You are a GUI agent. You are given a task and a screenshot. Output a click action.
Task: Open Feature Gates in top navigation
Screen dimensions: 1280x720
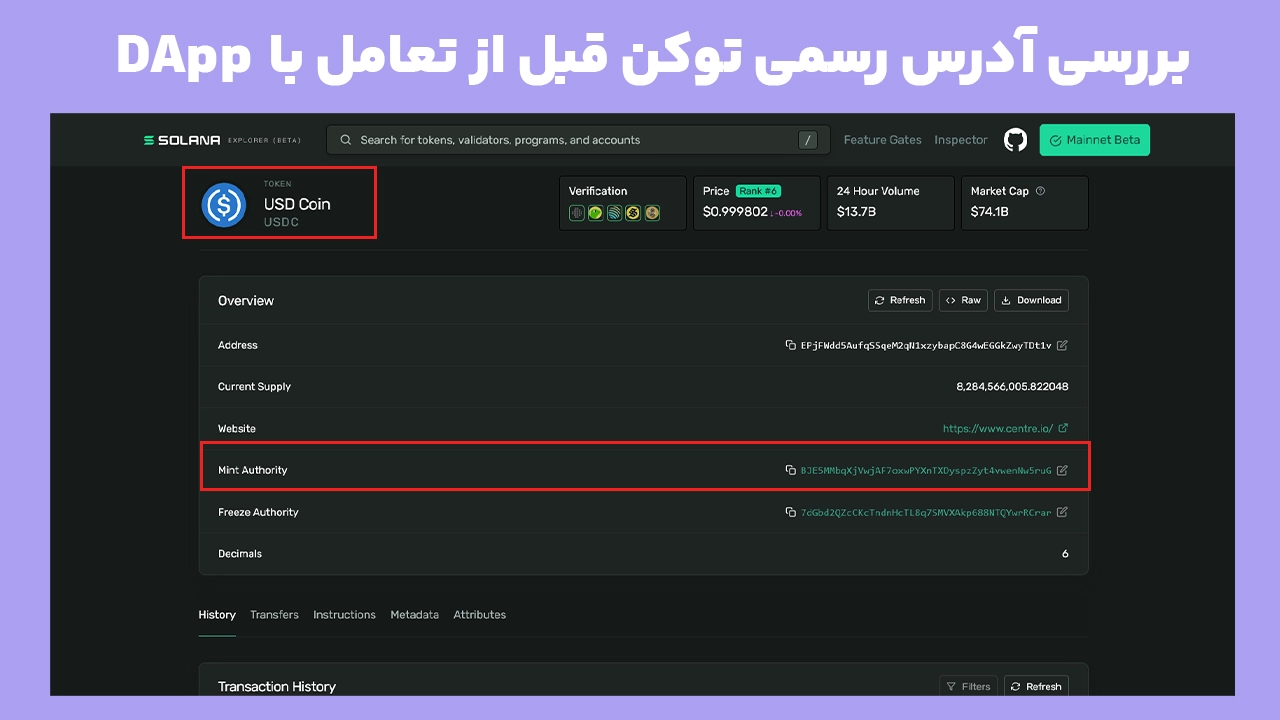point(883,140)
